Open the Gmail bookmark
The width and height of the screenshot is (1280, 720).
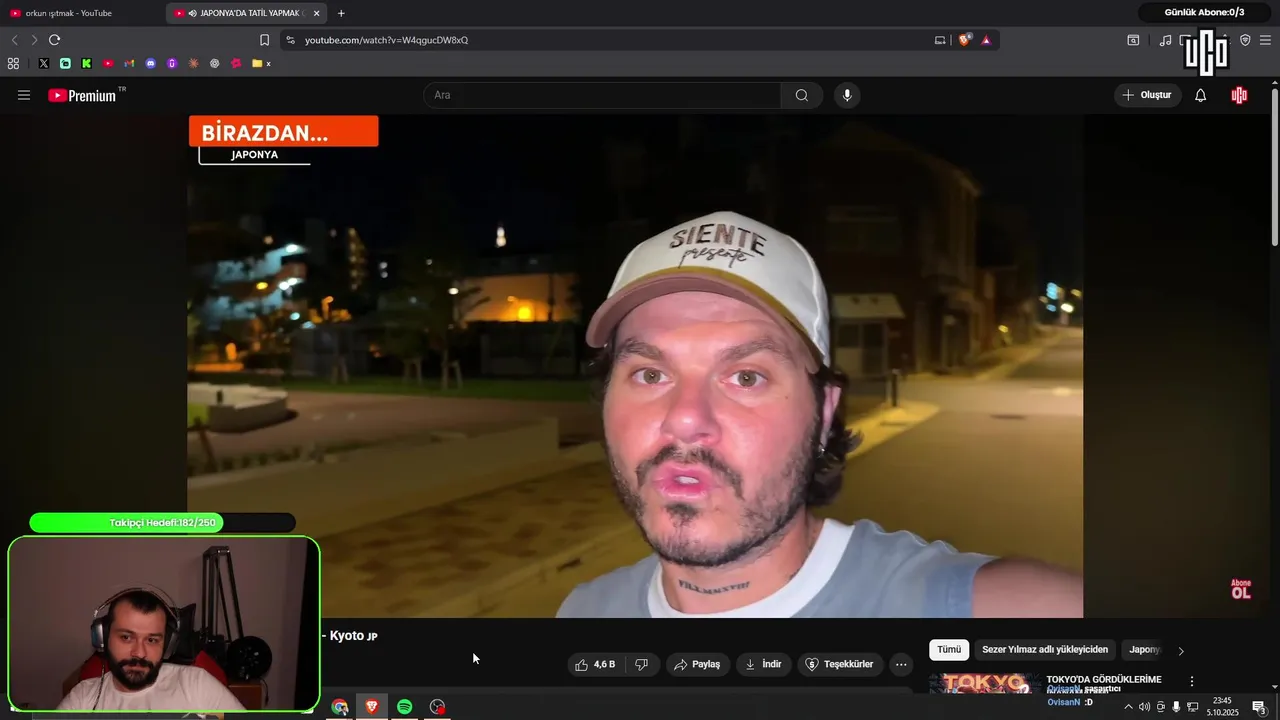coord(130,63)
